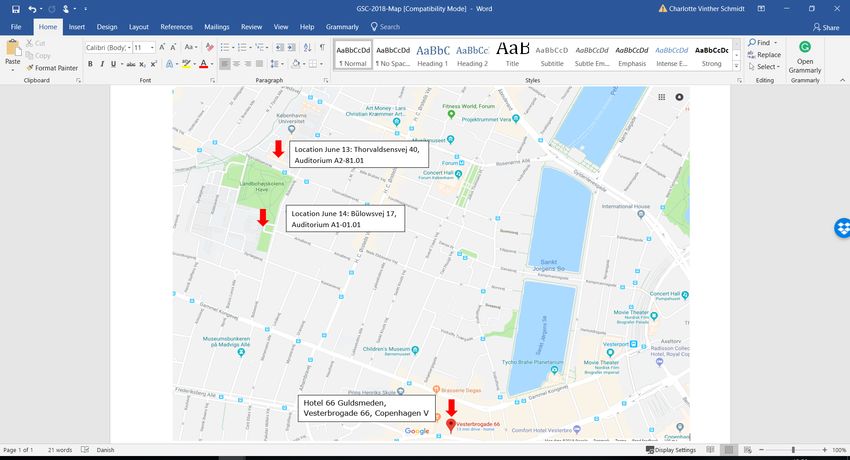Viewport: 850px width, 460px height.
Task: Decrease paragraph indent
Action: coord(279,48)
